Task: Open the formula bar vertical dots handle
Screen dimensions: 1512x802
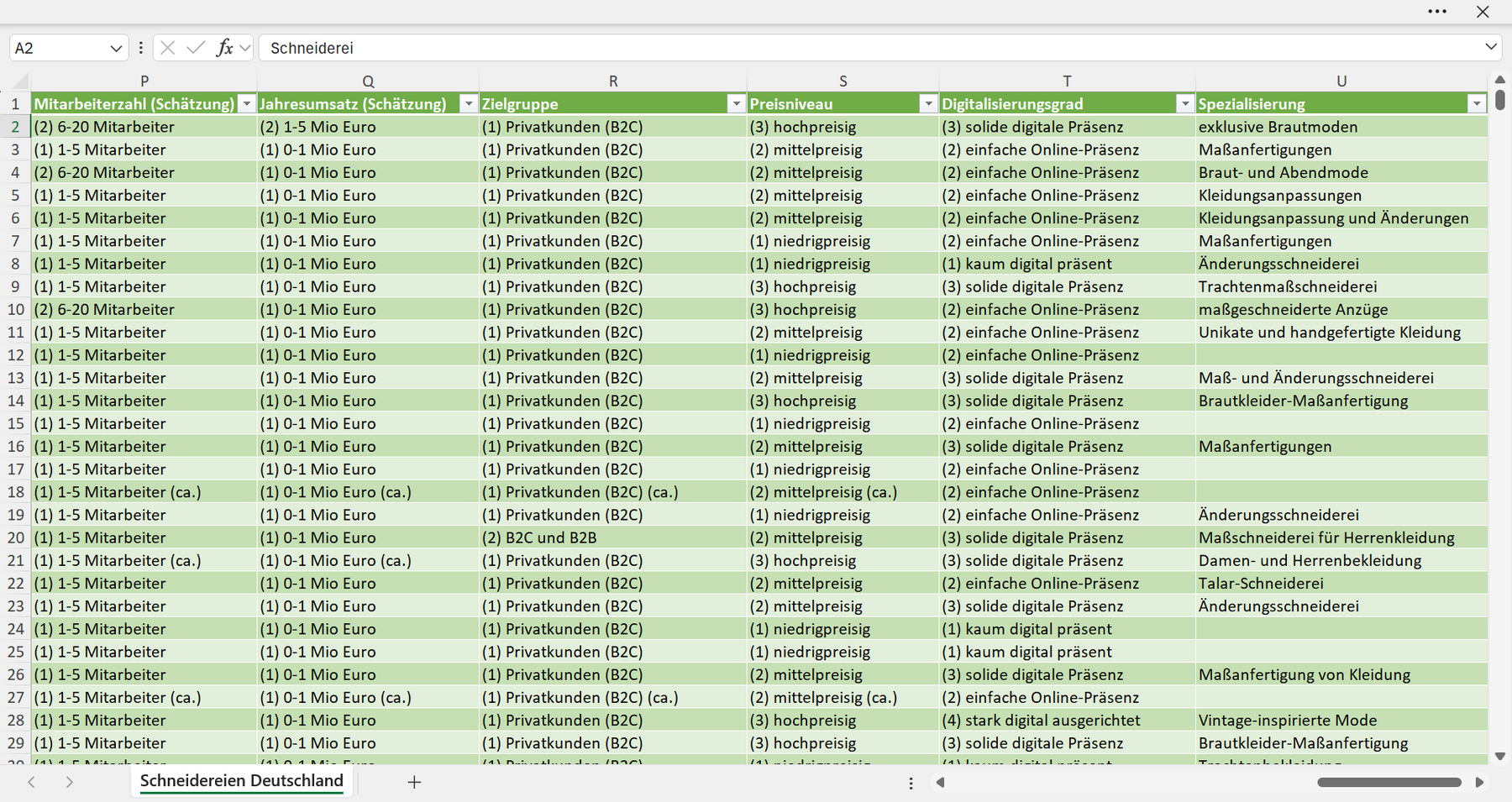Action: [140, 48]
